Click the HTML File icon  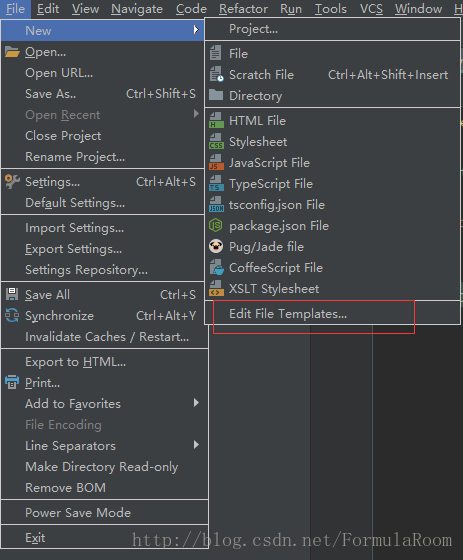[216, 121]
